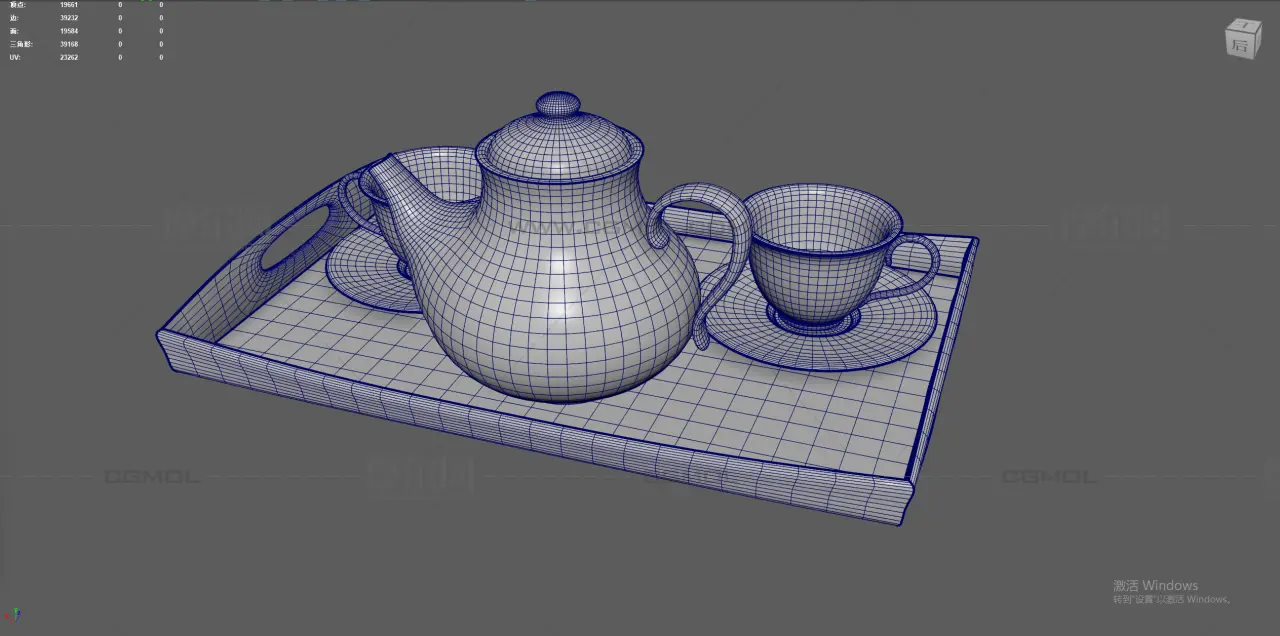
Task: Click the edge count value 39232
Action: coord(69,18)
